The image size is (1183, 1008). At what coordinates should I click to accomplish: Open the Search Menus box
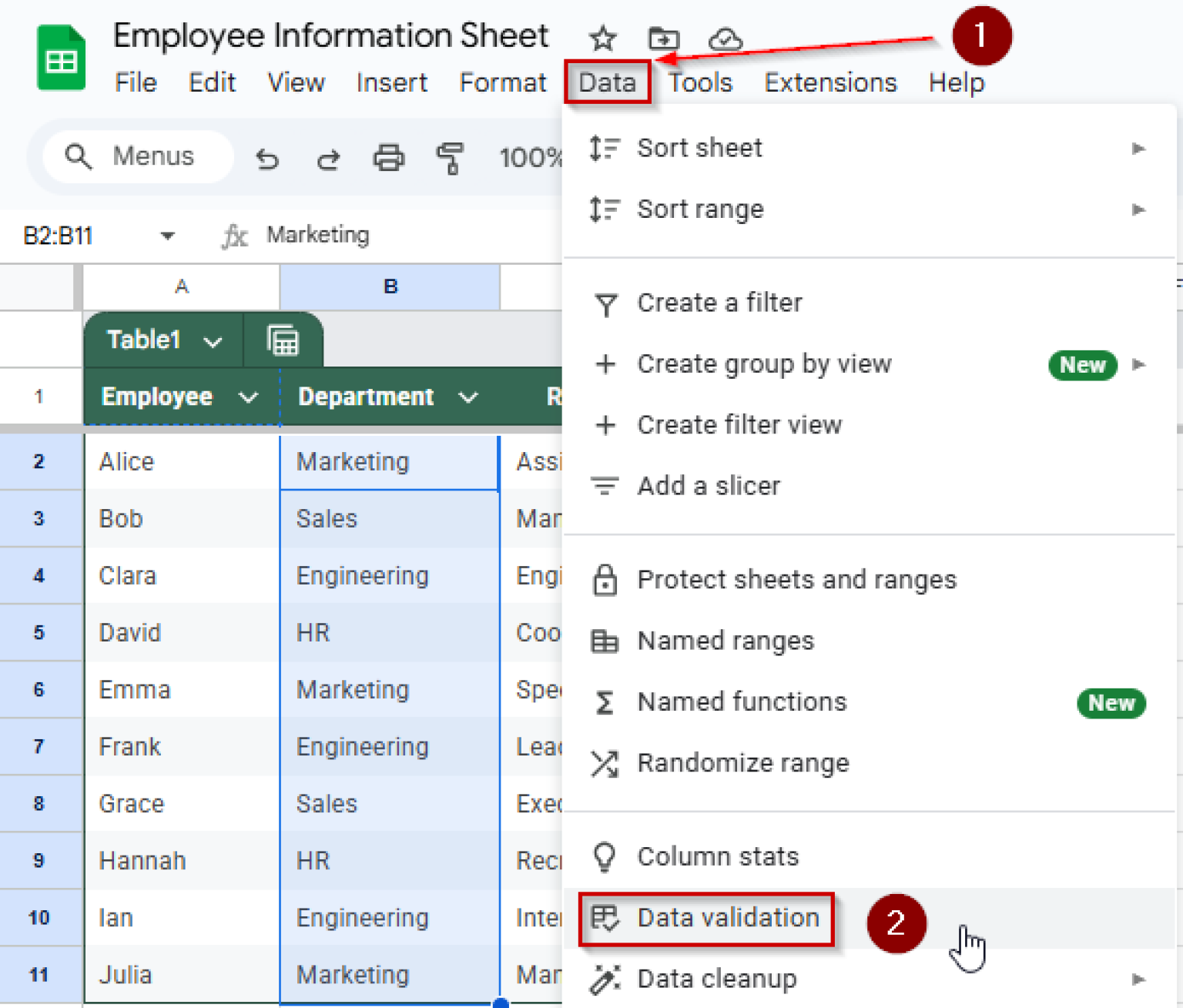point(137,156)
